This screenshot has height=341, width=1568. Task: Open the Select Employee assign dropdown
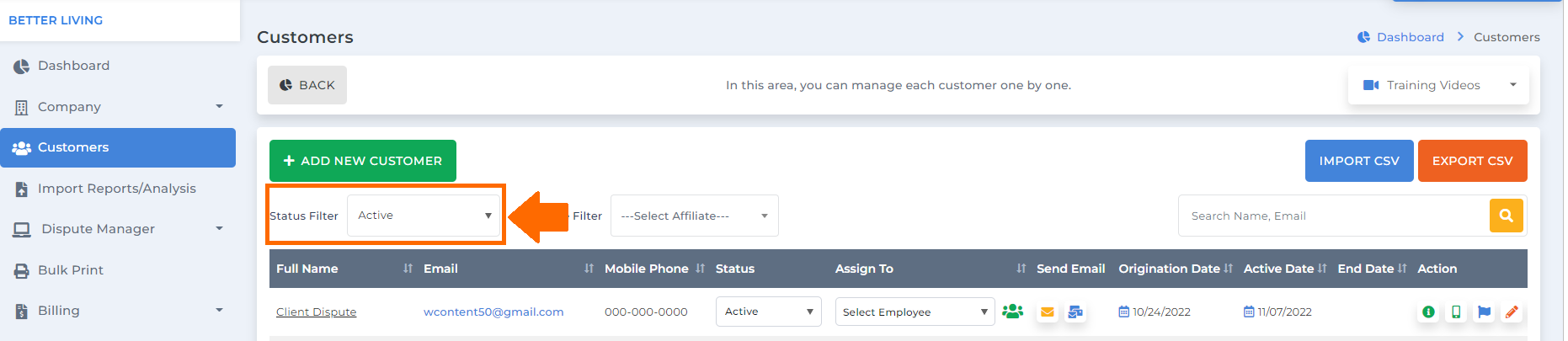pos(915,312)
